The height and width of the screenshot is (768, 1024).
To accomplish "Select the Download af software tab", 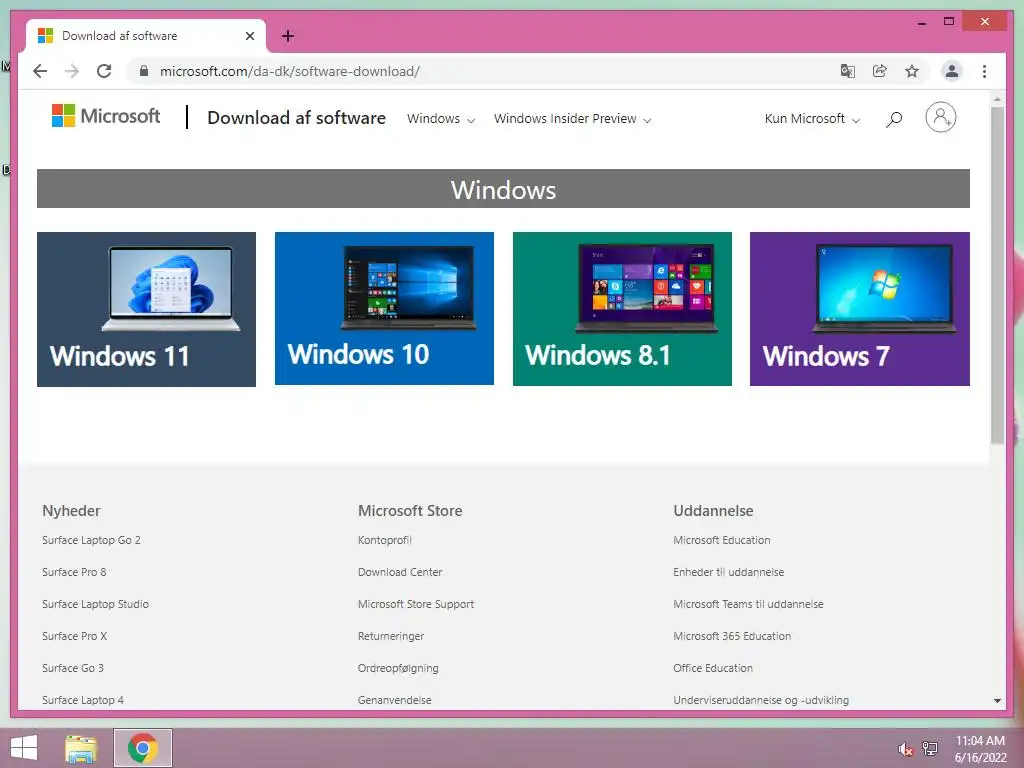I will tap(146, 36).
